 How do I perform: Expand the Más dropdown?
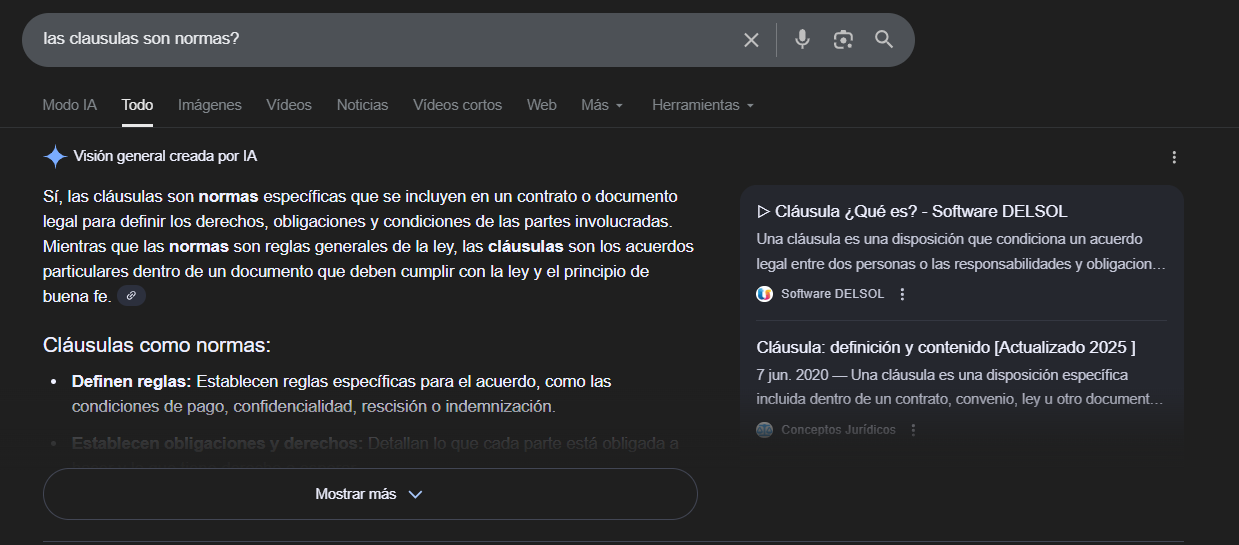coord(602,105)
